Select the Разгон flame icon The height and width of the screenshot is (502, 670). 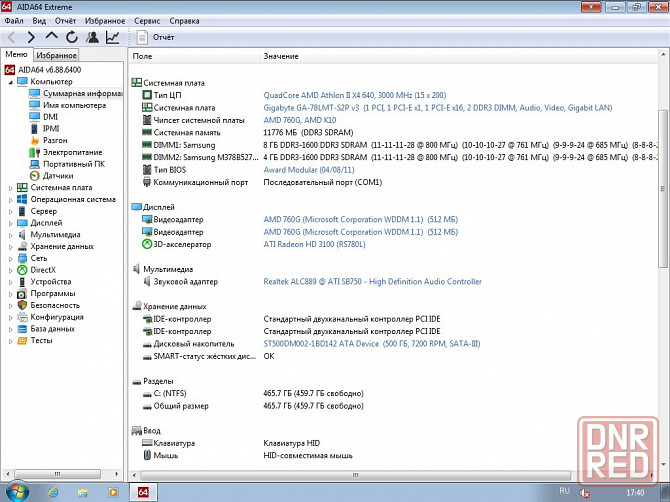tap(35, 140)
